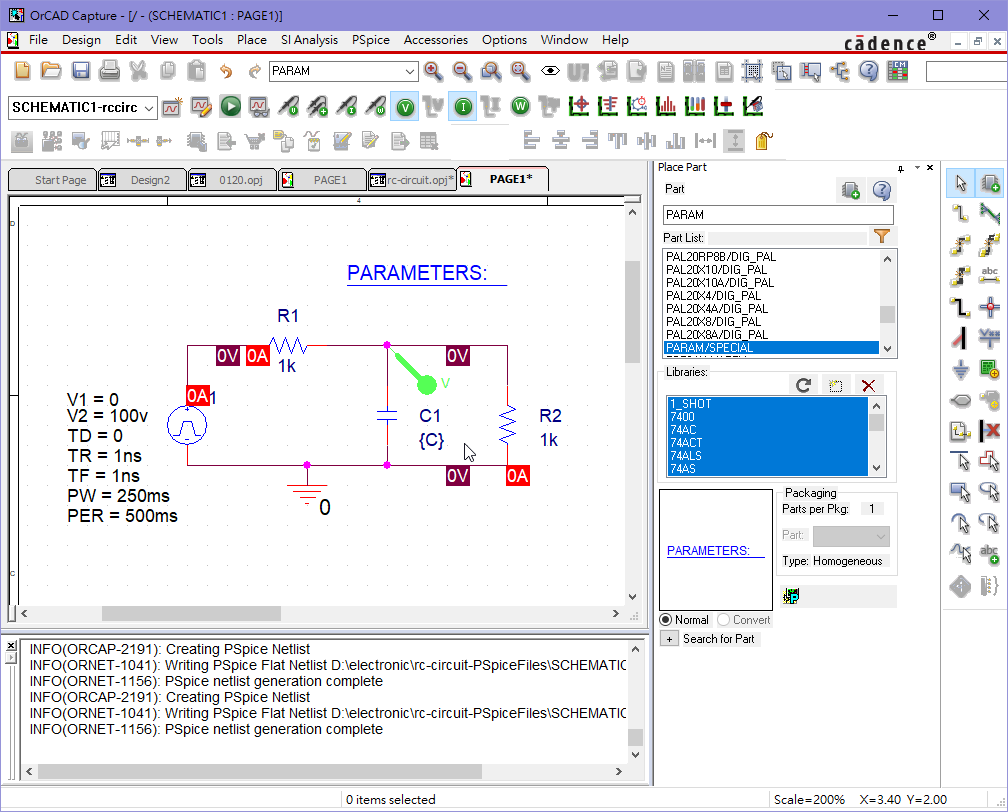Open the Place Part panel options arrow
Screen dimensions: 1008x812
(917, 168)
